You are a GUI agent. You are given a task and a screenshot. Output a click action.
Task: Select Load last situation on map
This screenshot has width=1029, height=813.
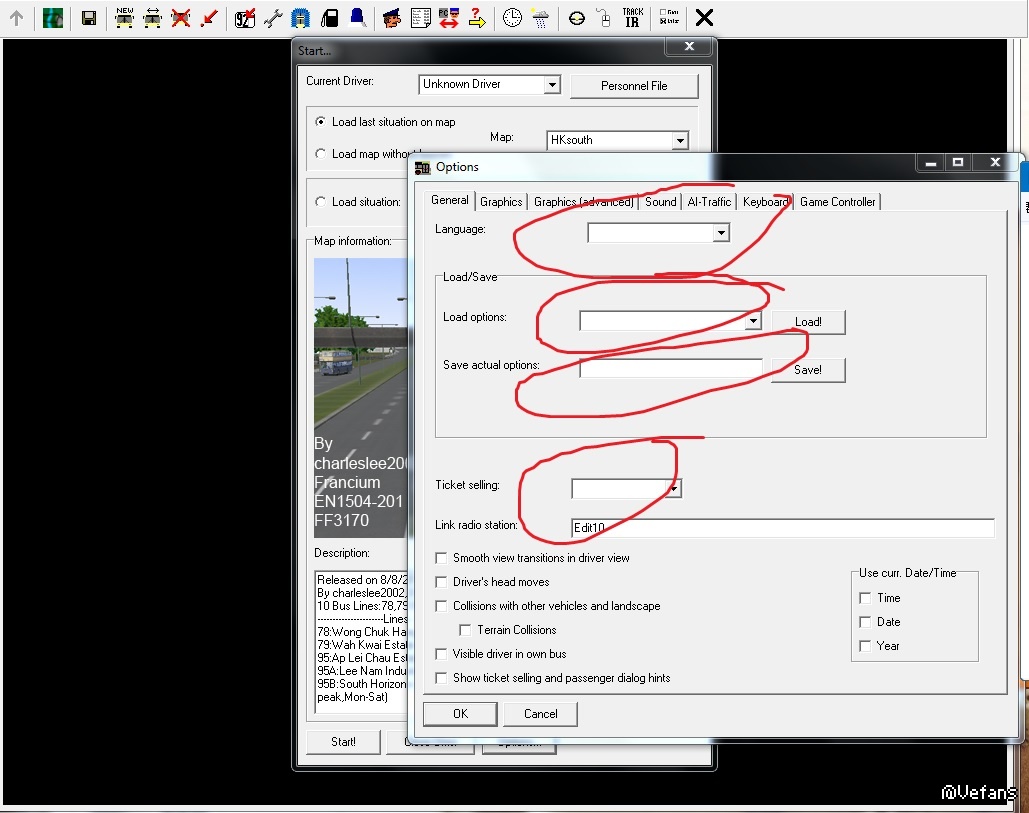(321, 122)
